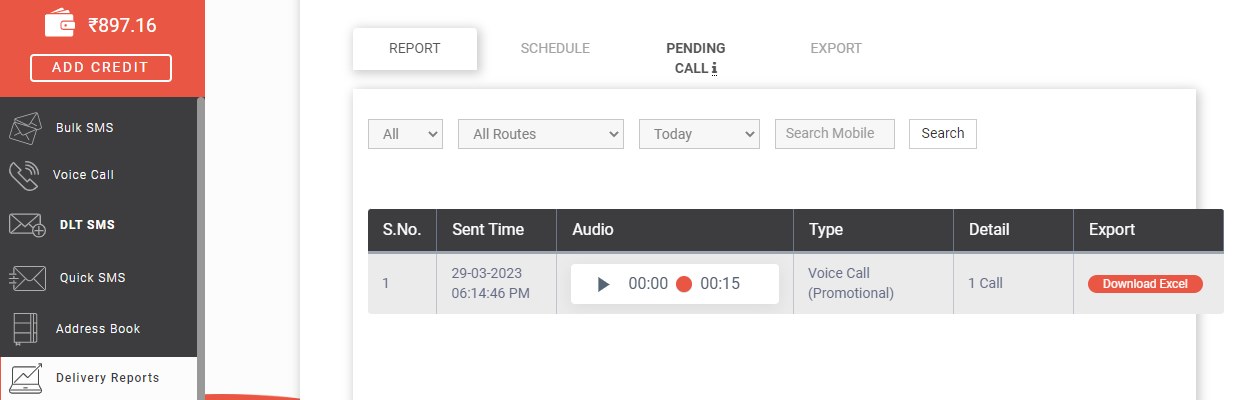This screenshot has width=1244, height=400.
Task: Click the wallet balance icon
Action: coord(61,25)
